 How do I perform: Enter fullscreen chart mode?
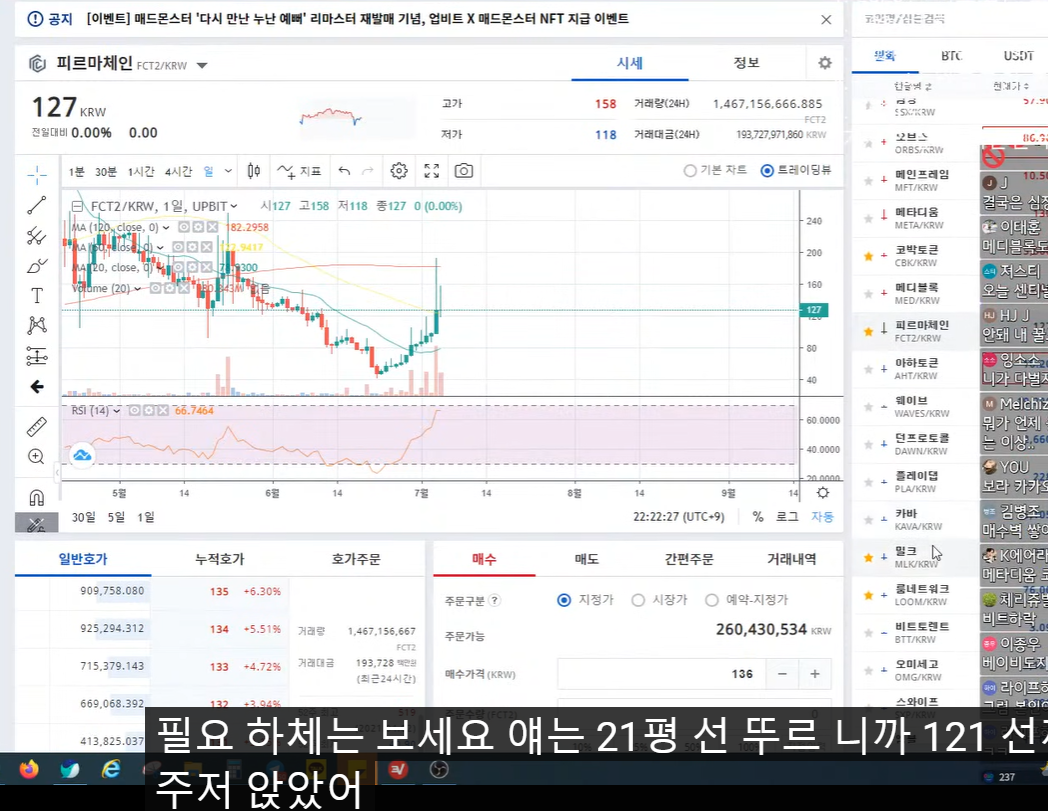432,171
